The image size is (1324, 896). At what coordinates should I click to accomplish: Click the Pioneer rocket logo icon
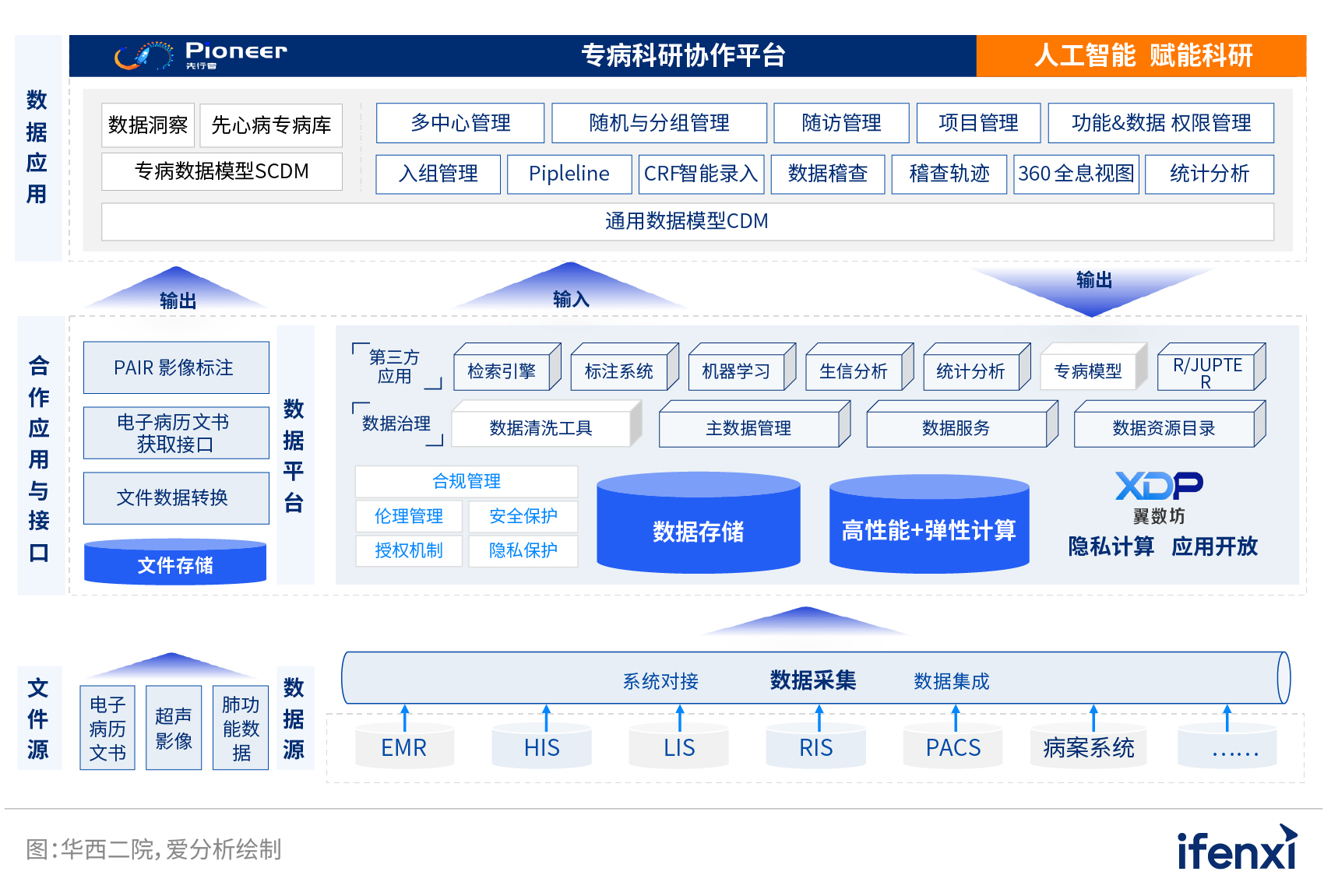point(144,55)
